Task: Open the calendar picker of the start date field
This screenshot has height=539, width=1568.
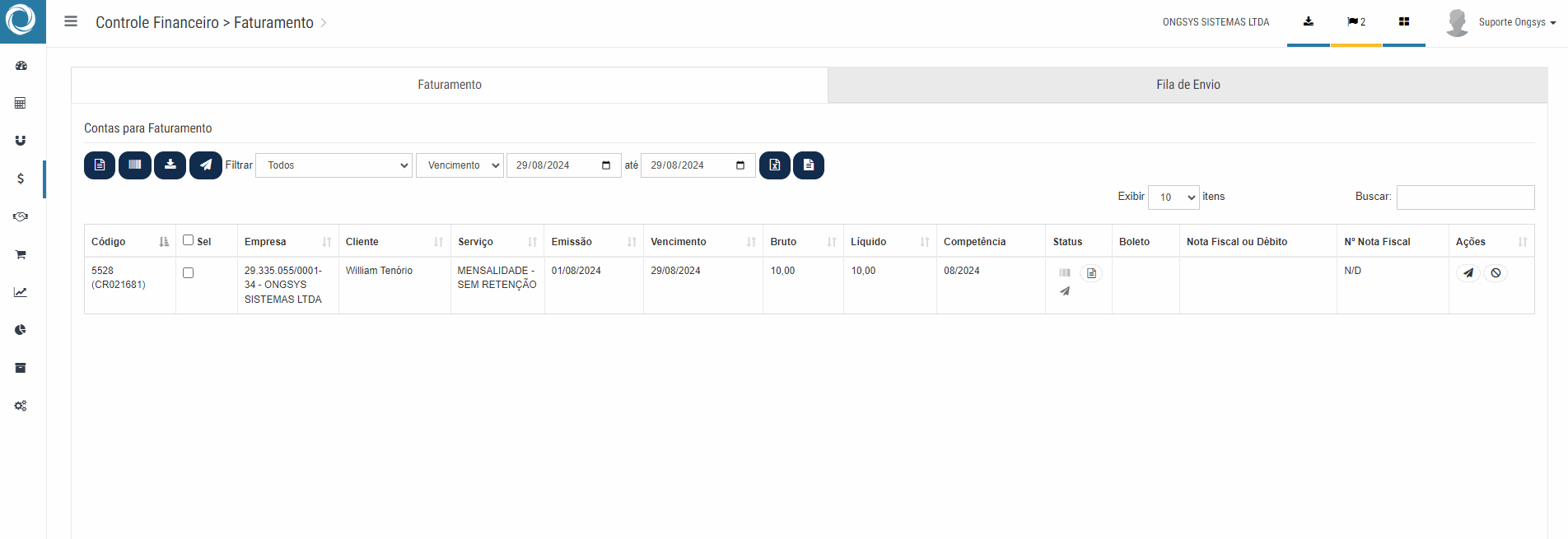Action: pyautogui.click(x=606, y=165)
